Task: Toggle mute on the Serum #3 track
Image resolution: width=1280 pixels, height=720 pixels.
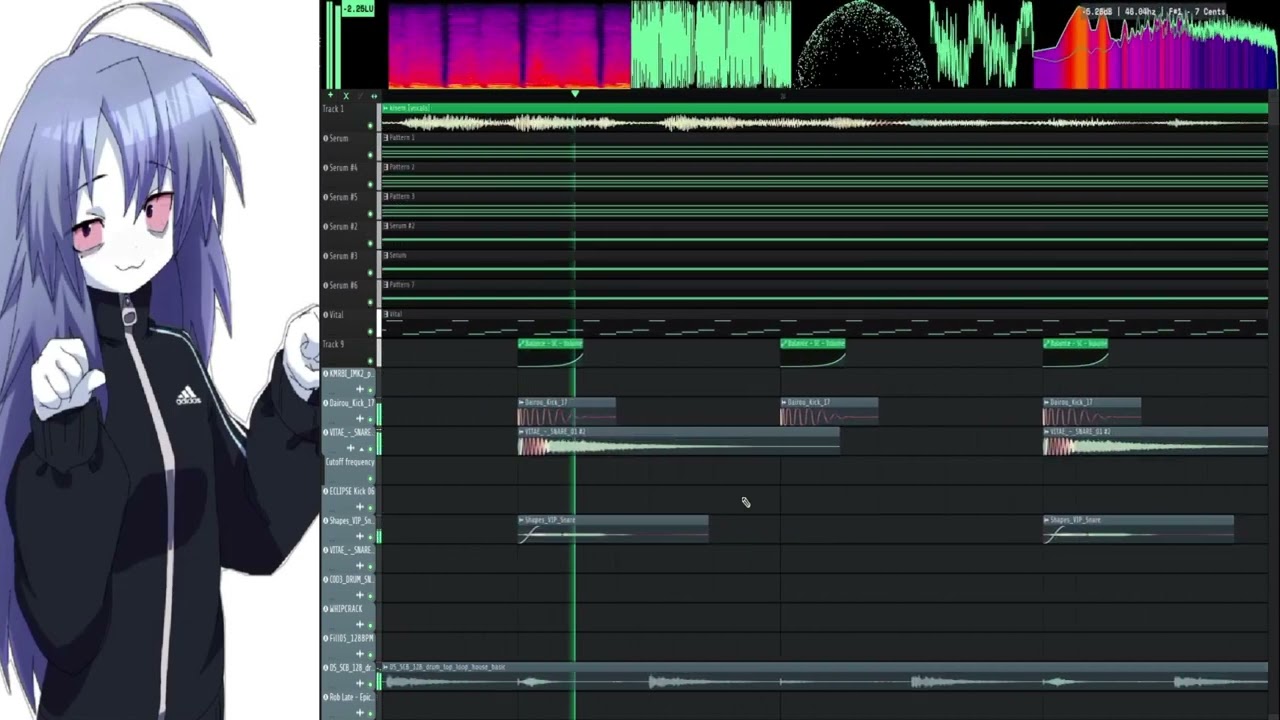Action: tap(371, 272)
